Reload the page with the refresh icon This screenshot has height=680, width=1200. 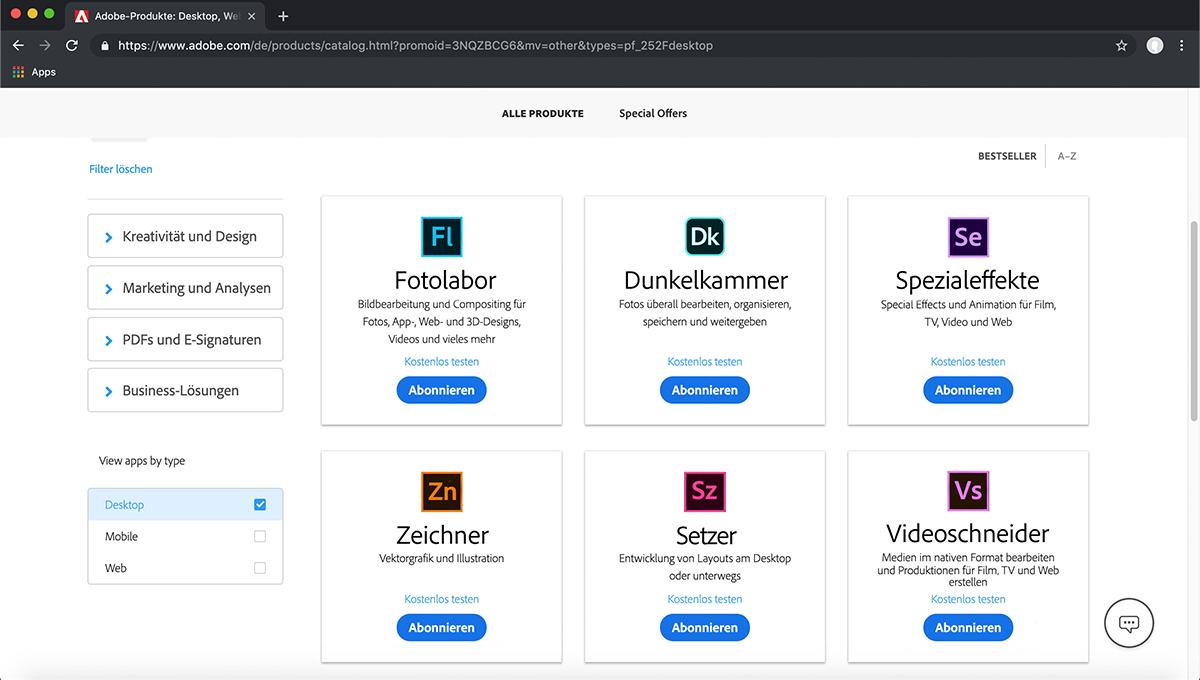pyautogui.click(x=72, y=45)
